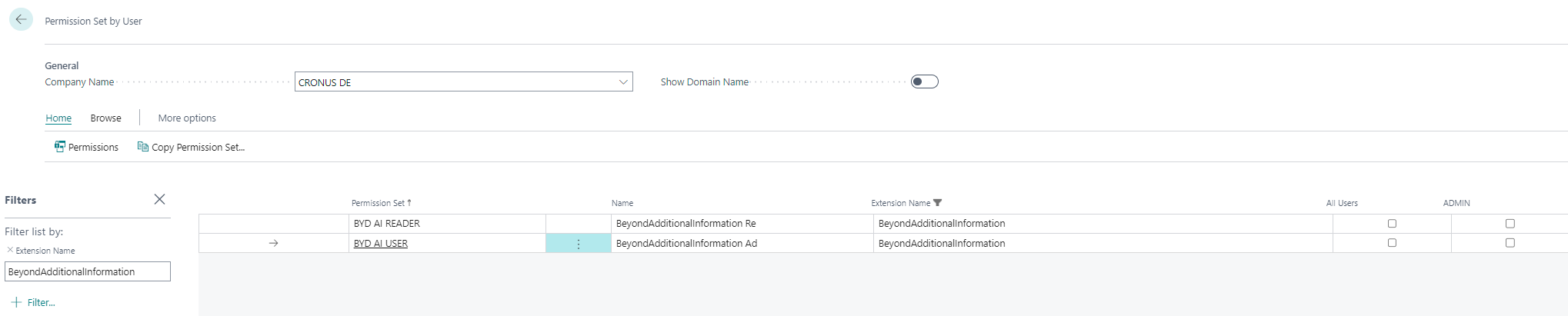Switch to the Browse tab
This screenshot has height=316, width=1568.
click(x=105, y=118)
